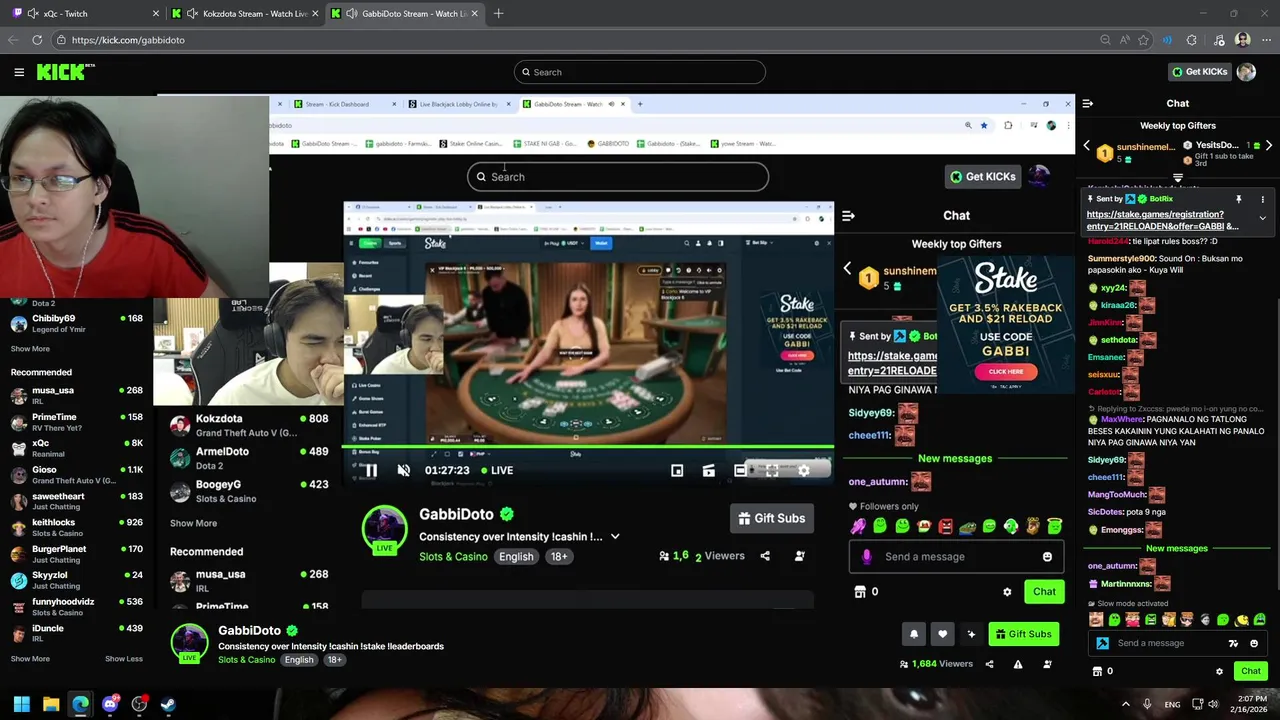Open the Kick hamburger sidebar menu
Viewport: 1280px width, 720px height.
pyautogui.click(x=19, y=72)
